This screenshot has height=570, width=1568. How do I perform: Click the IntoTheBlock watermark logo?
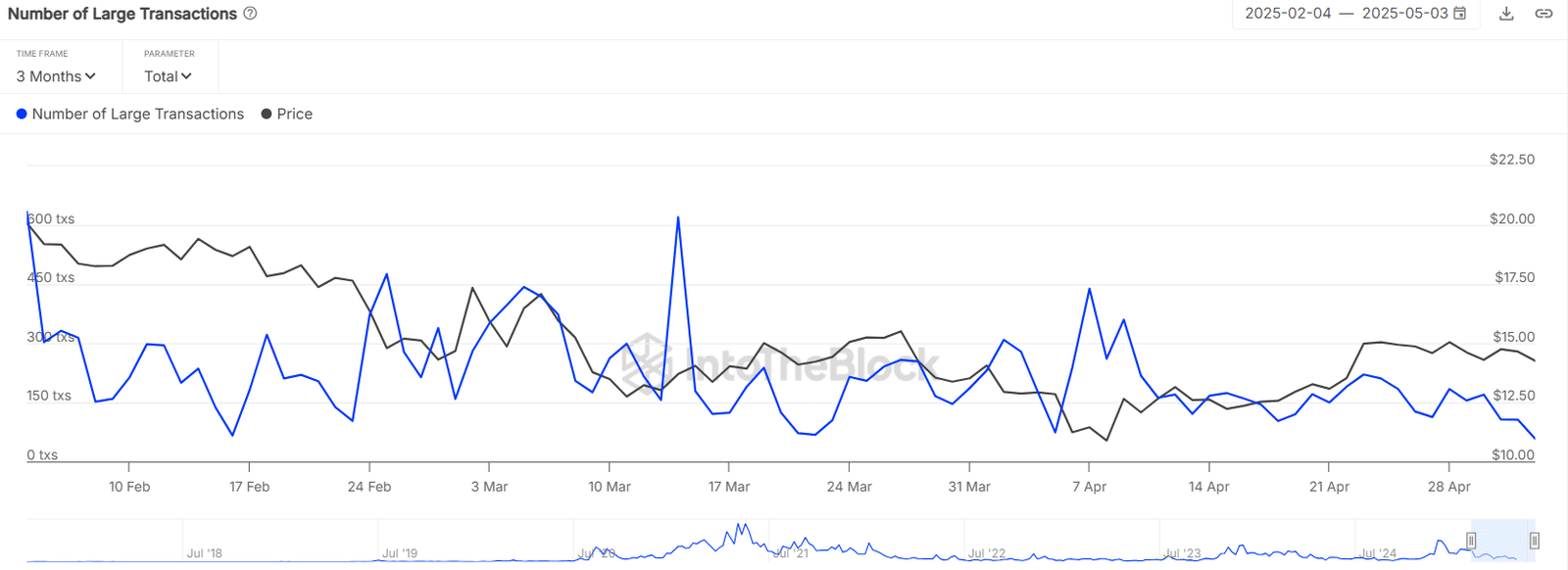pyautogui.click(x=780, y=364)
